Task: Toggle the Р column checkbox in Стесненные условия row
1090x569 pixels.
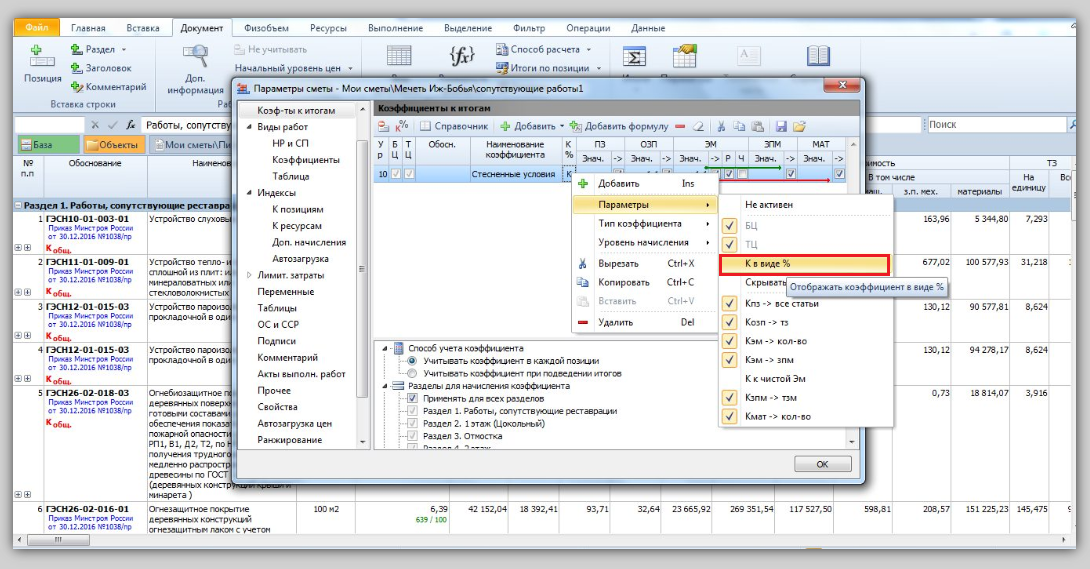Action: [x=729, y=174]
